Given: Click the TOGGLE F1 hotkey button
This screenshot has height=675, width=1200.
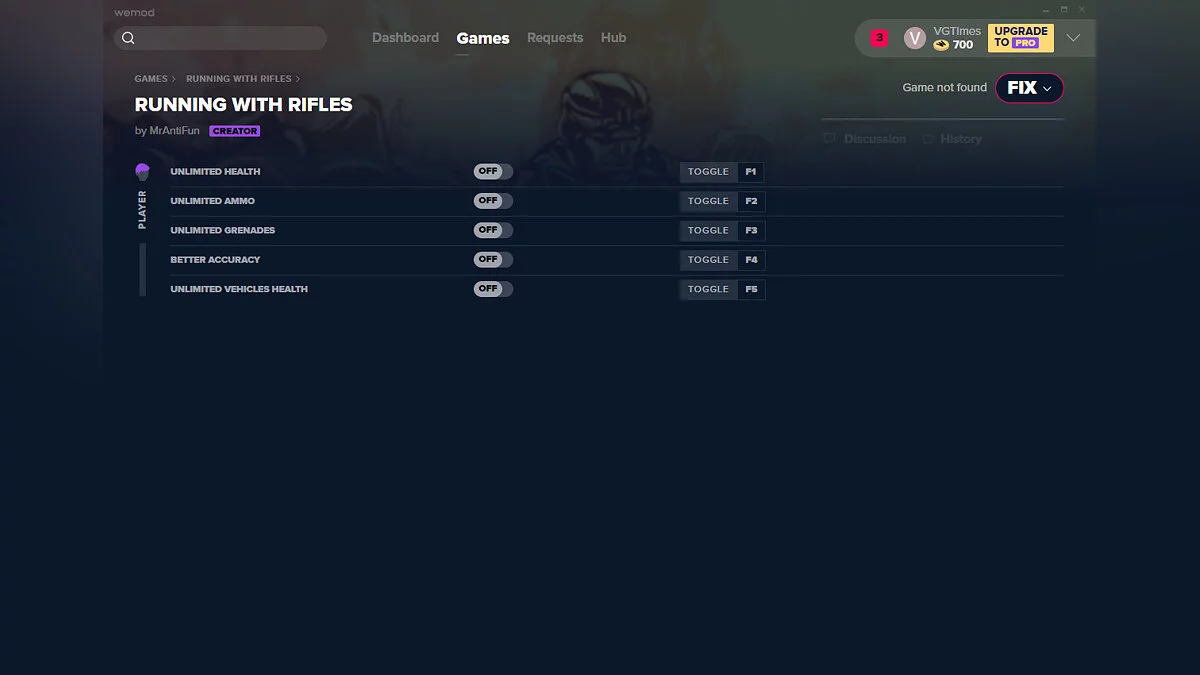Looking at the screenshot, I should (722, 172).
